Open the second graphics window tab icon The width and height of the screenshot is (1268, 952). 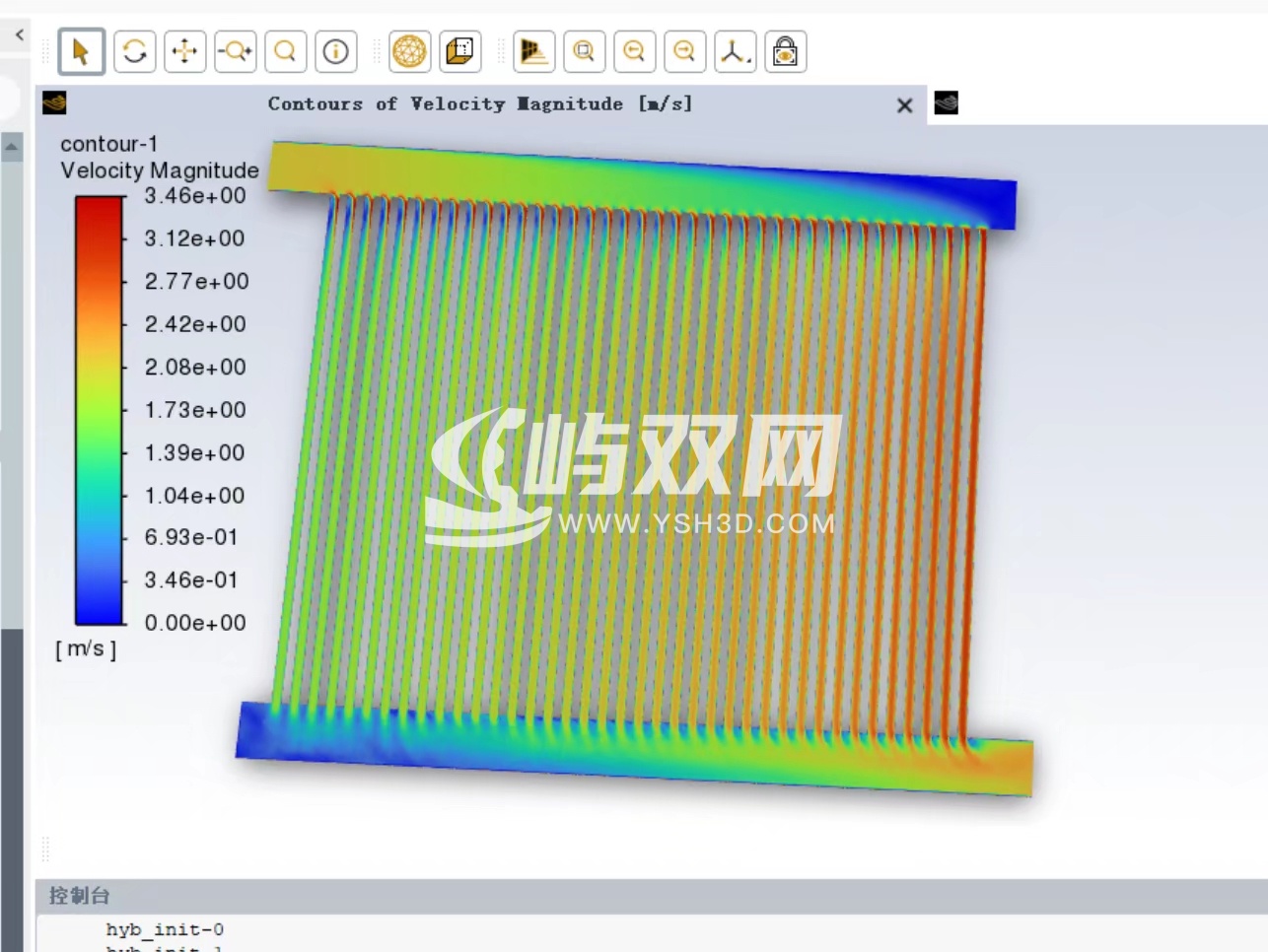(946, 102)
